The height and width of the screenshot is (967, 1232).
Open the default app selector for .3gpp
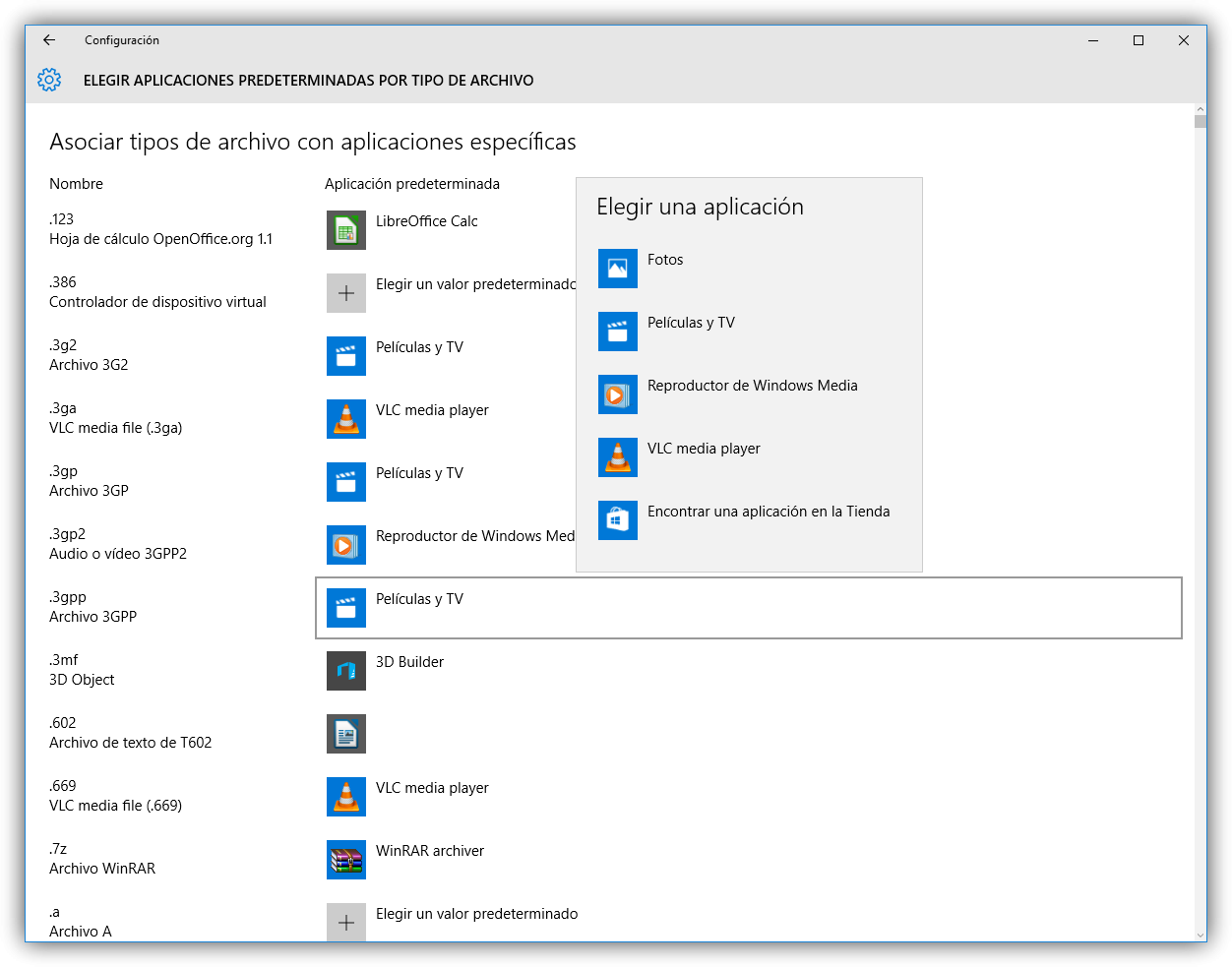(x=748, y=608)
